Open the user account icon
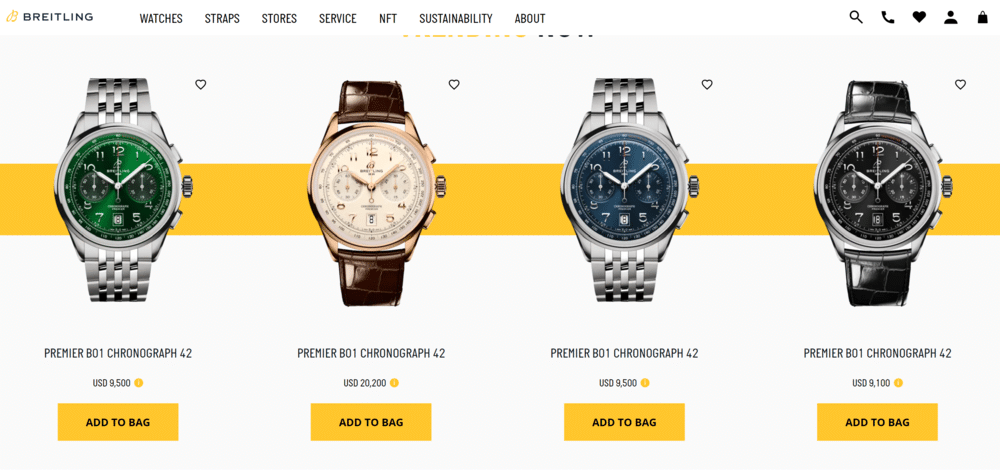1000x470 pixels. coord(951,17)
